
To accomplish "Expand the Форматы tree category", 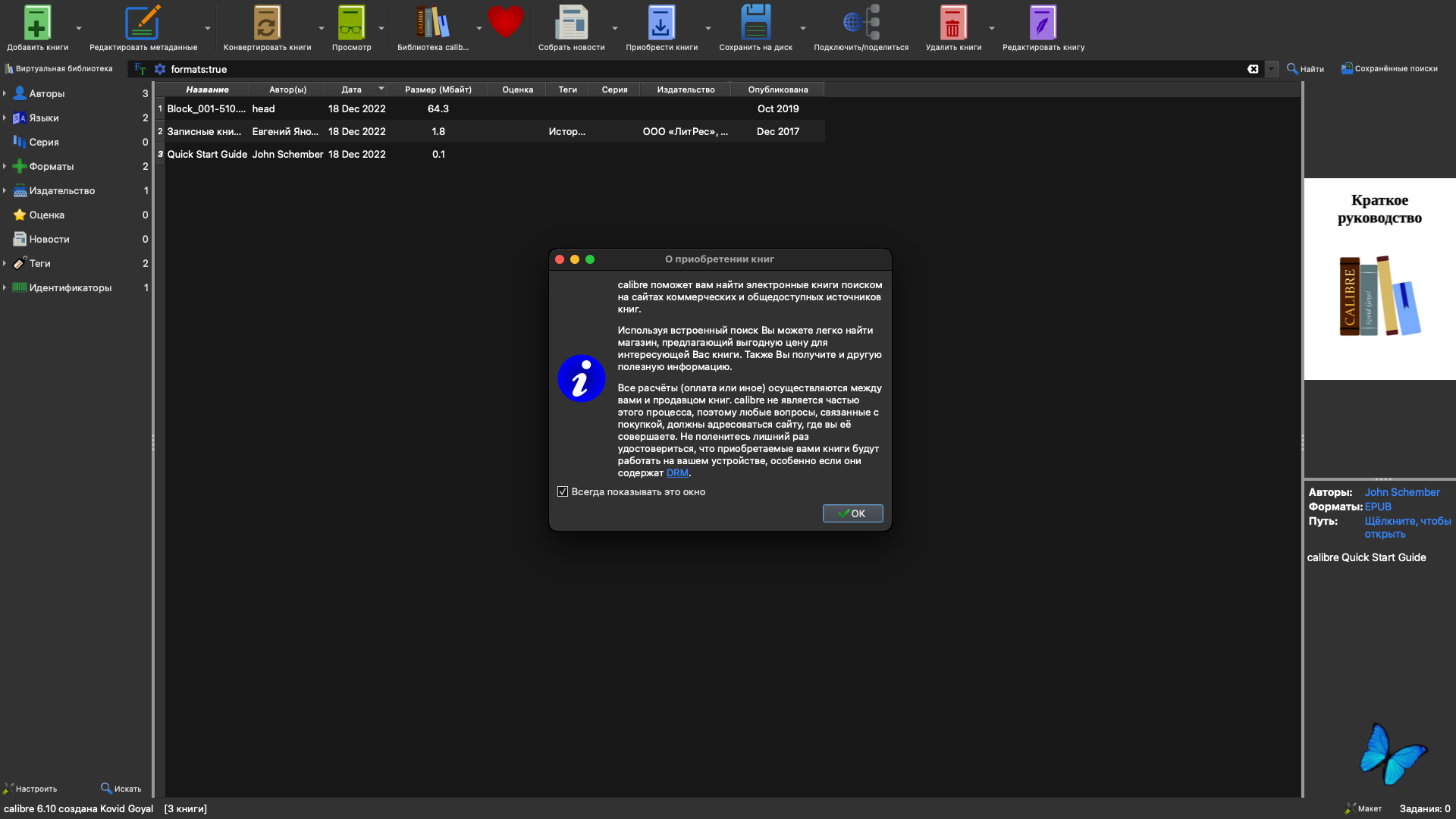I will click(5, 166).
